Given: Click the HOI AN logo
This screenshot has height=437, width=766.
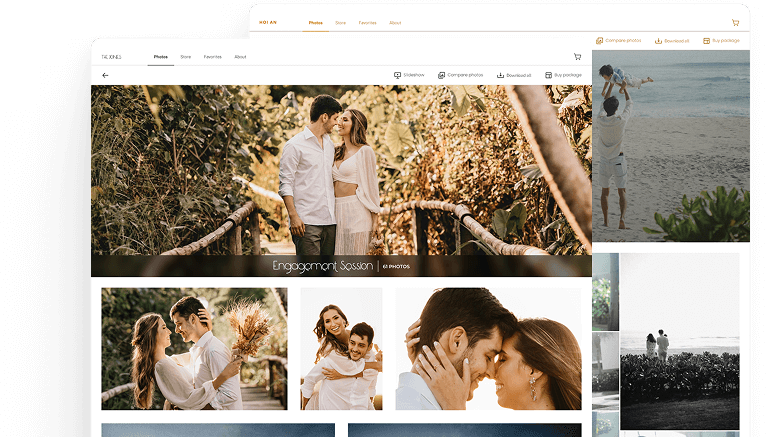Looking at the screenshot, I should click(268, 22).
